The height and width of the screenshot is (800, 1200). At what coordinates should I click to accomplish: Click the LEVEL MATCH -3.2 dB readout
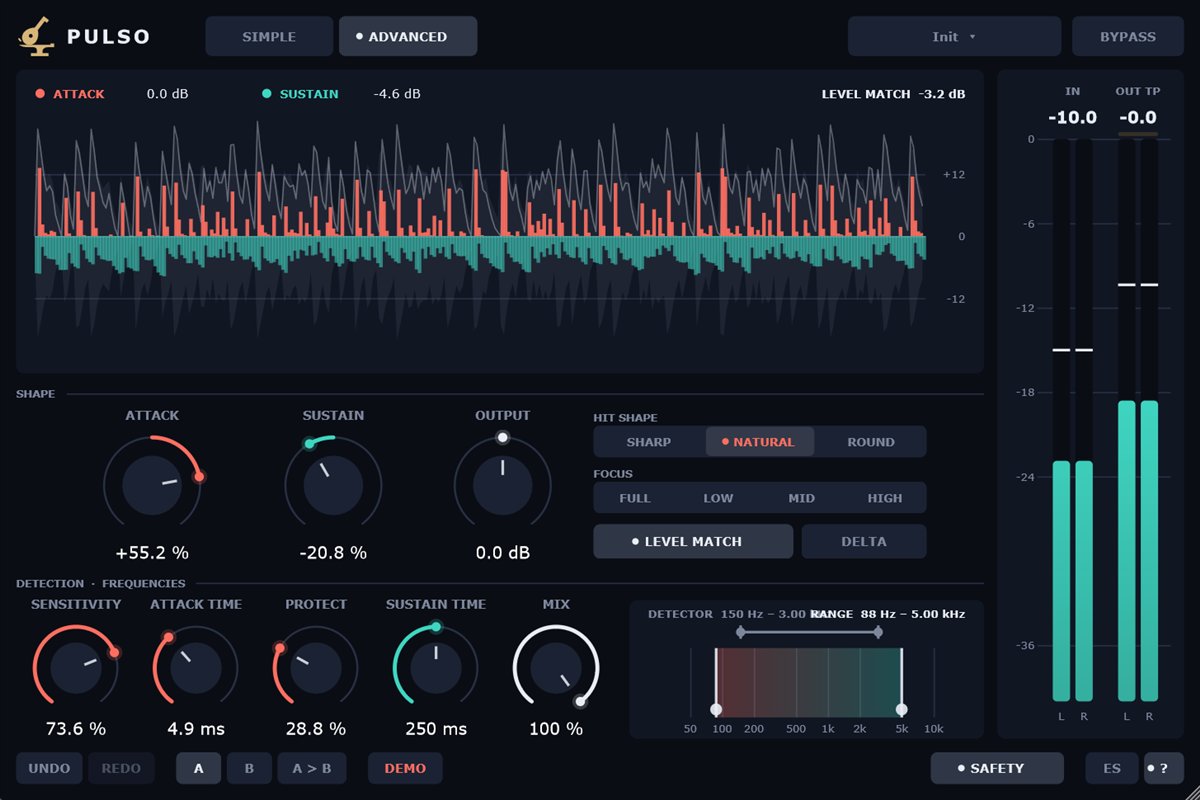click(893, 94)
